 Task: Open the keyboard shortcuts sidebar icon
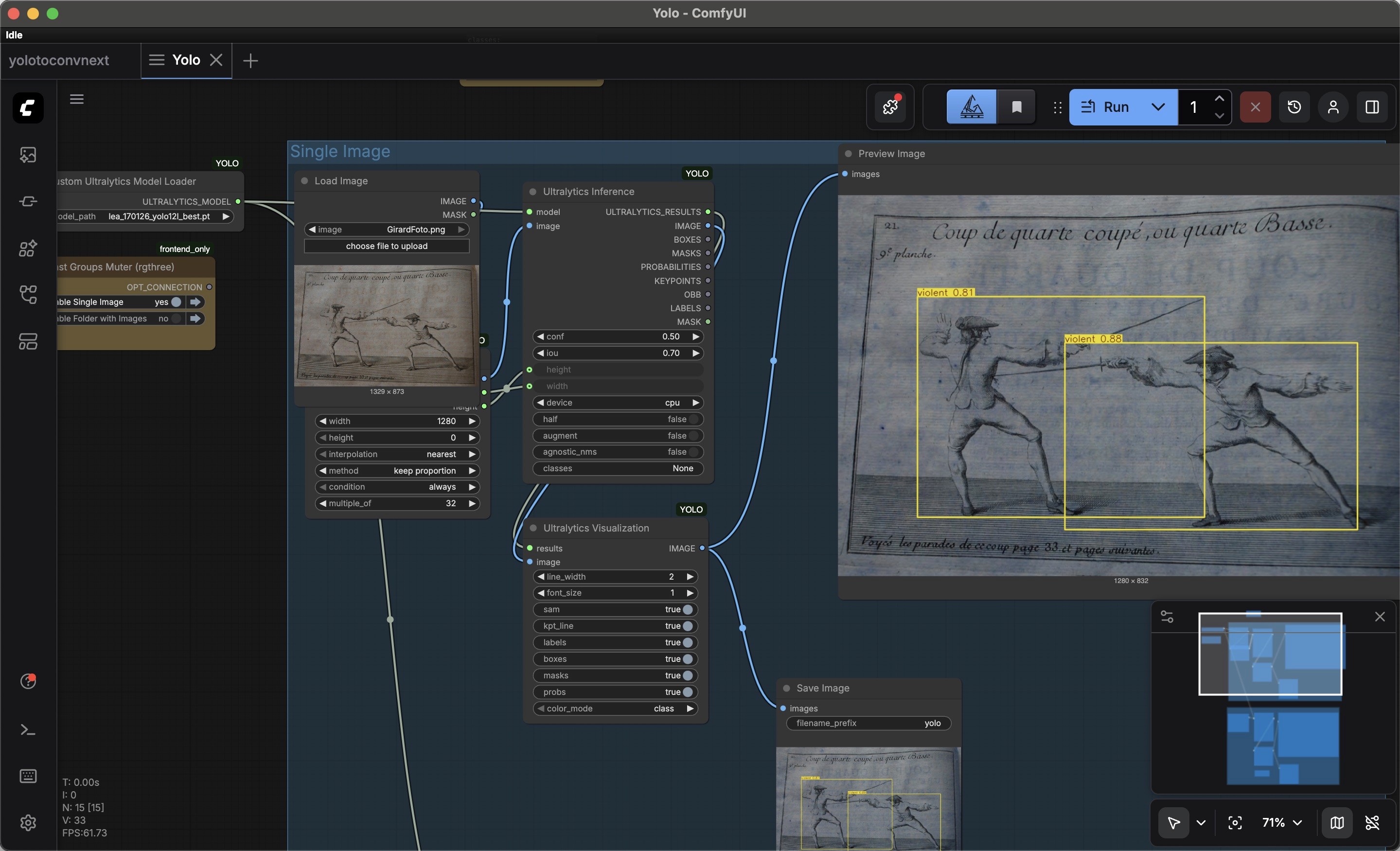28,776
